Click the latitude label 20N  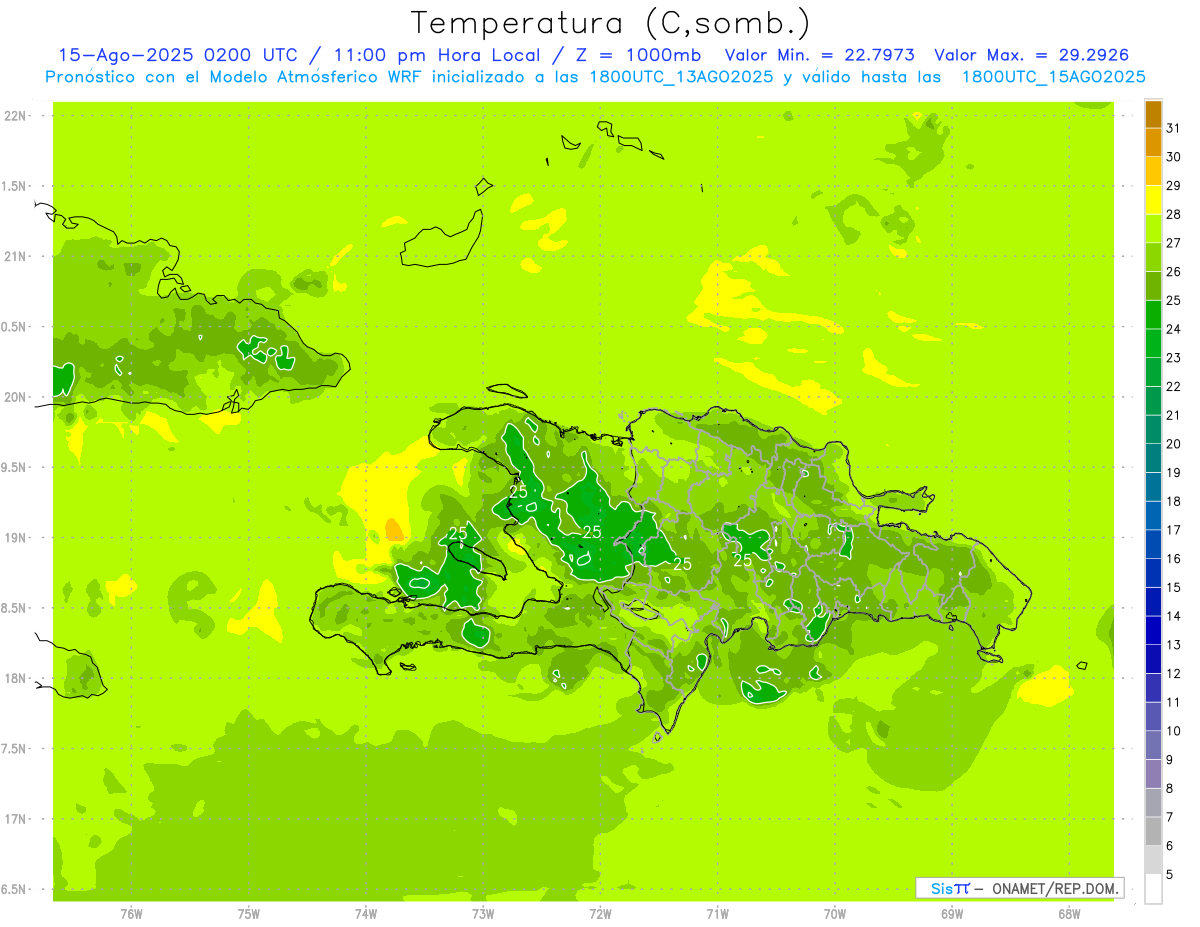click(15, 397)
